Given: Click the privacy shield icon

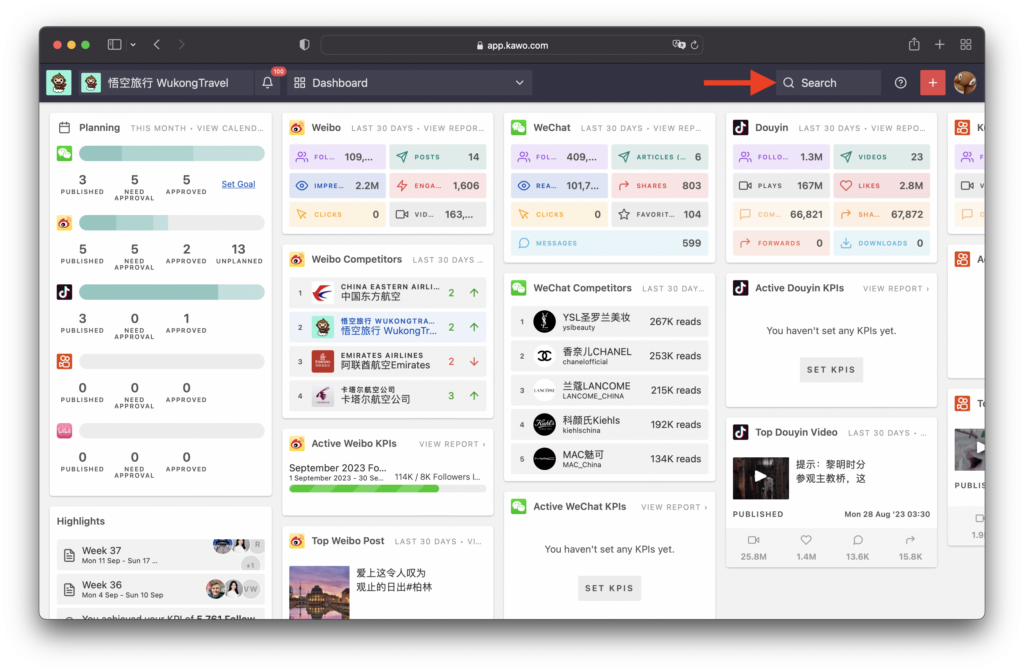Looking at the screenshot, I should (304, 44).
